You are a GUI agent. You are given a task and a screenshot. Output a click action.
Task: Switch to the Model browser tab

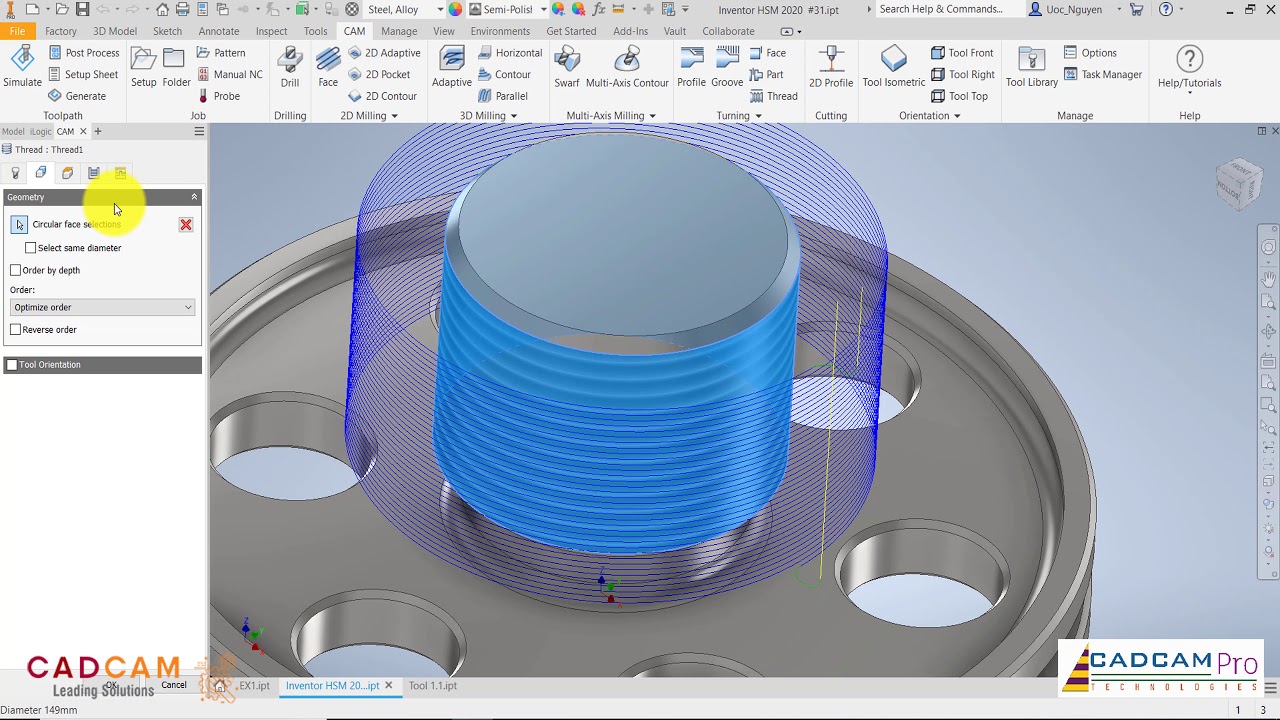[x=13, y=131]
